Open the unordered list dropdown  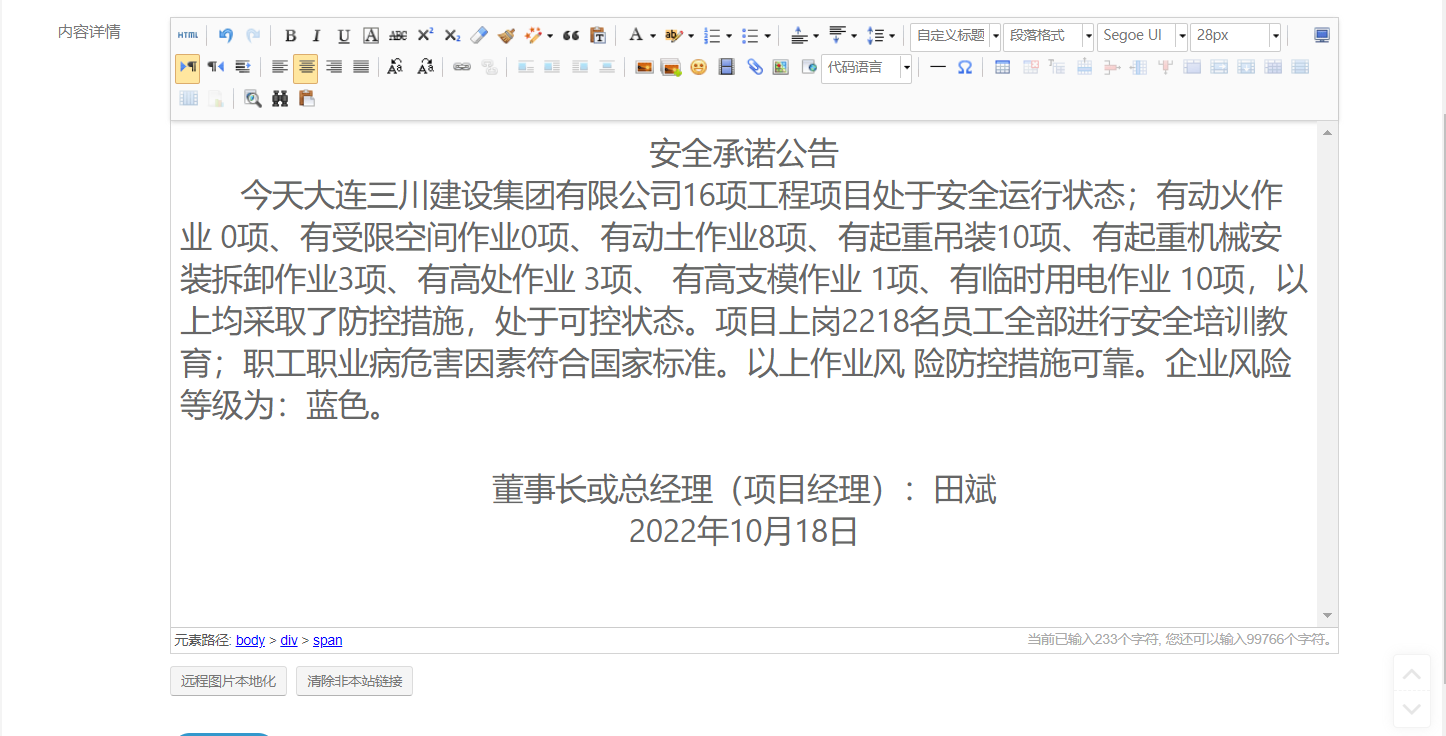click(x=767, y=36)
